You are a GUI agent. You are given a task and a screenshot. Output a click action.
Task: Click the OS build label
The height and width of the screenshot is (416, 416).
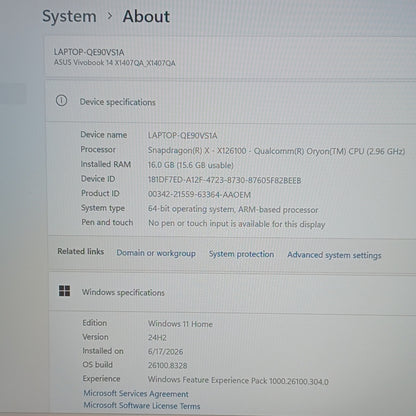97,365
